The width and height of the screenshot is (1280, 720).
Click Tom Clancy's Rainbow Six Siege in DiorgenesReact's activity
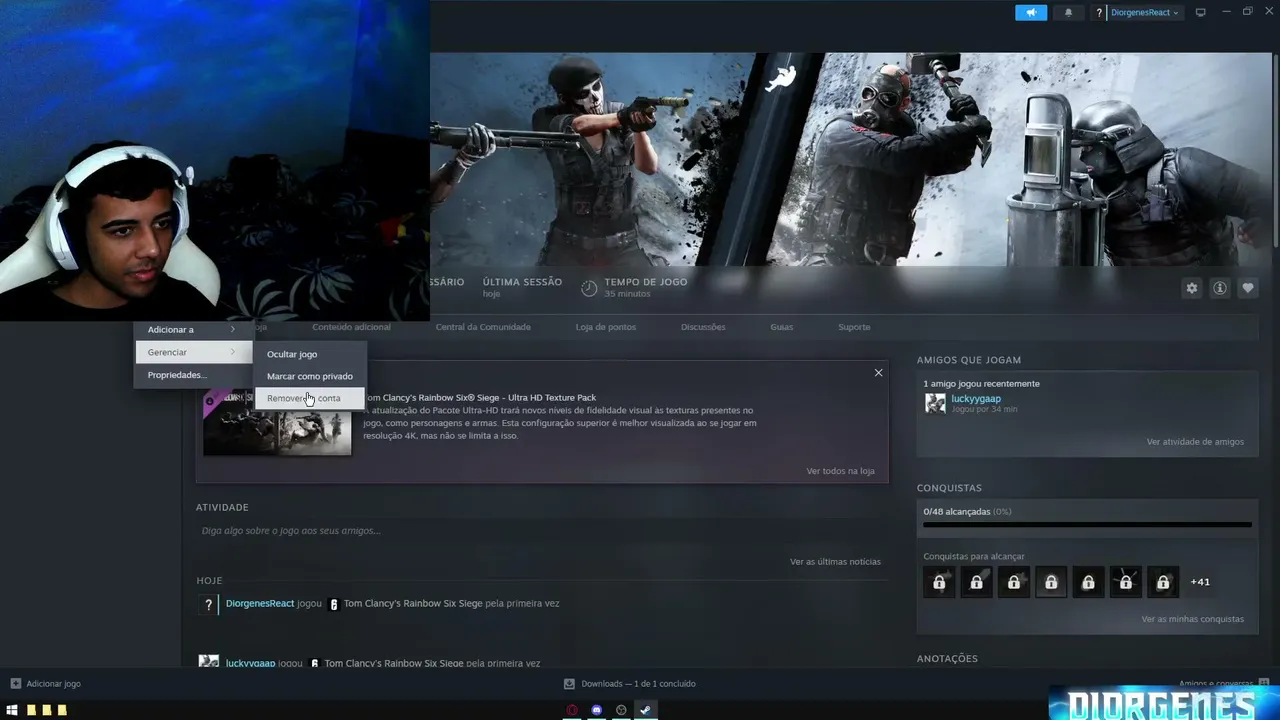click(x=413, y=604)
